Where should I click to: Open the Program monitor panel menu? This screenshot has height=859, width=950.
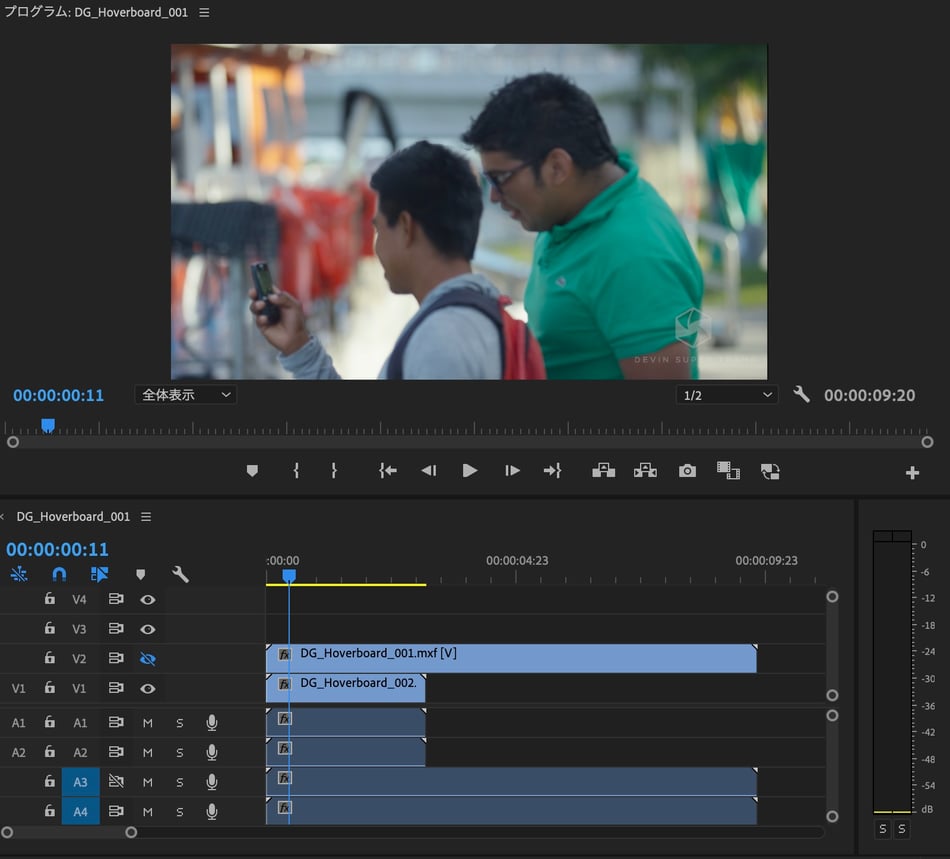[x=205, y=13]
